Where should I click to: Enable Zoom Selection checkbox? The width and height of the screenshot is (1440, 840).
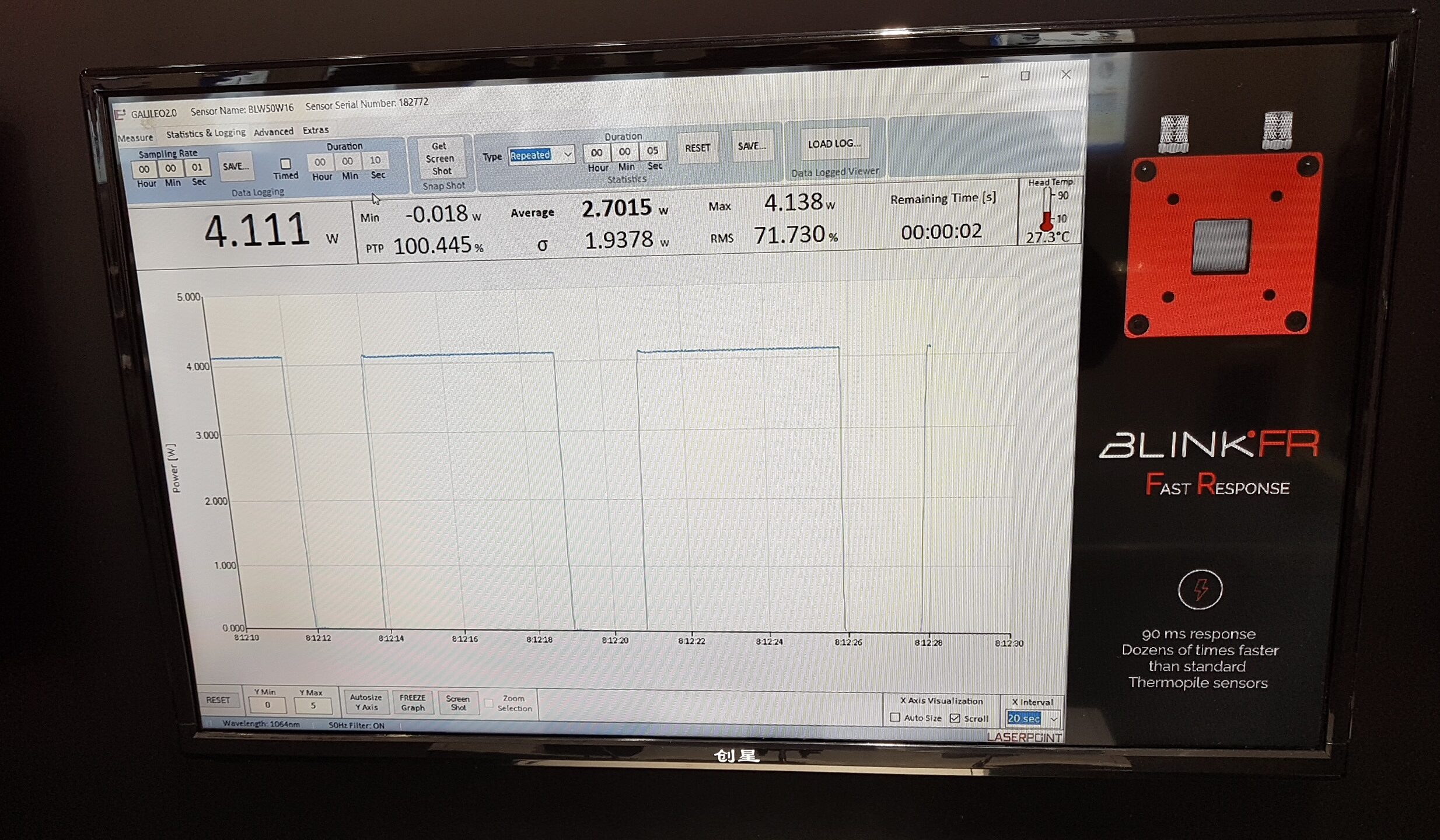[489, 703]
